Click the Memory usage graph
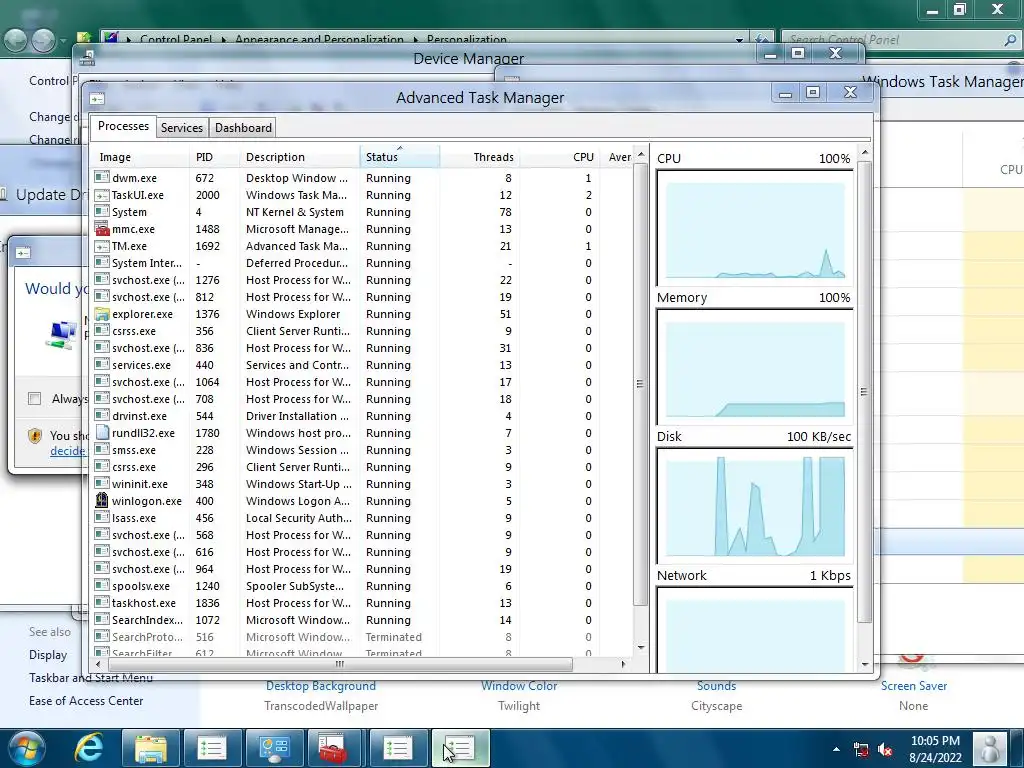Image resolution: width=1024 pixels, height=768 pixels. pyautogui.click(x=754, y=367)
